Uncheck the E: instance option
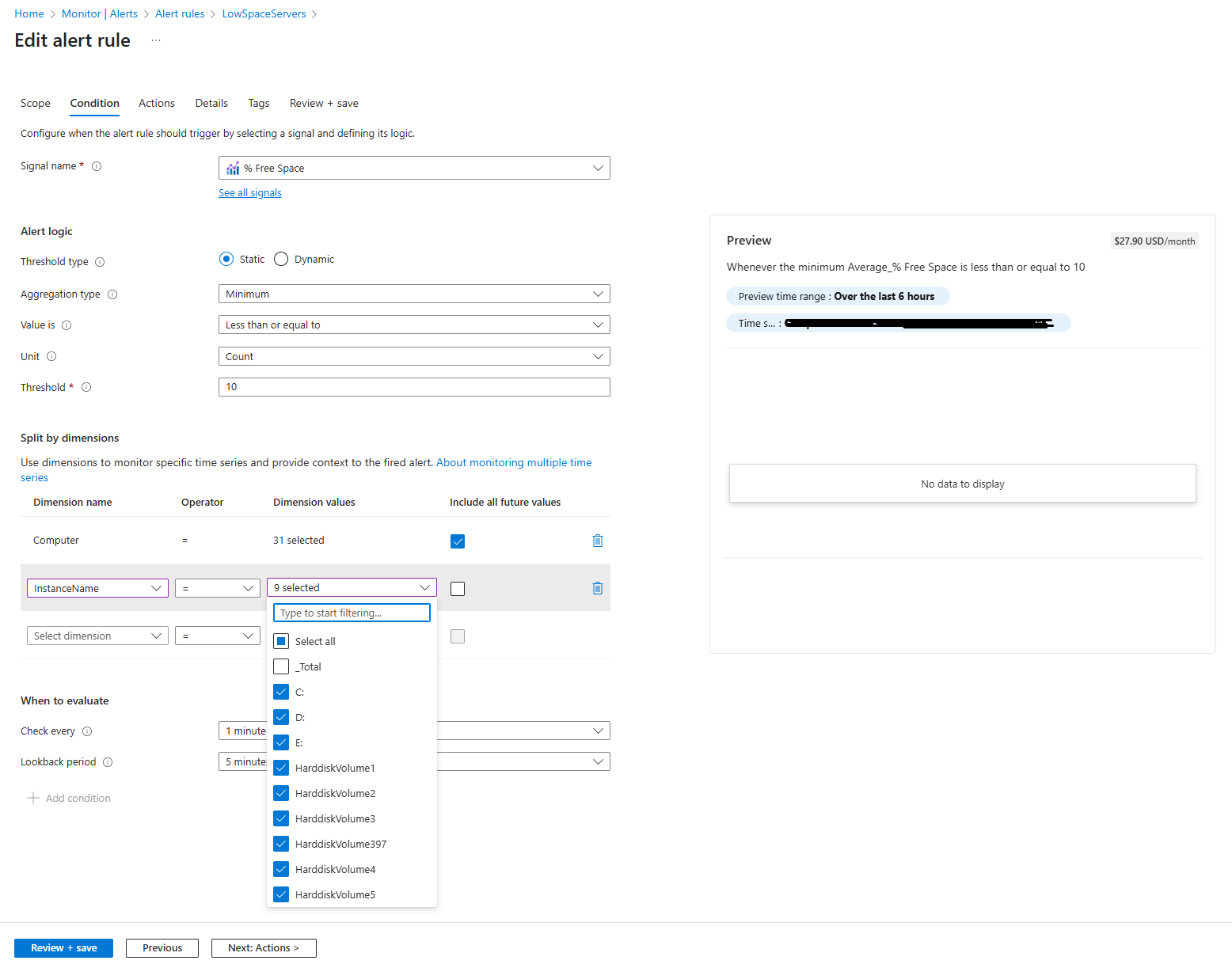This screenshot has width=1232, height=968. 281,742
